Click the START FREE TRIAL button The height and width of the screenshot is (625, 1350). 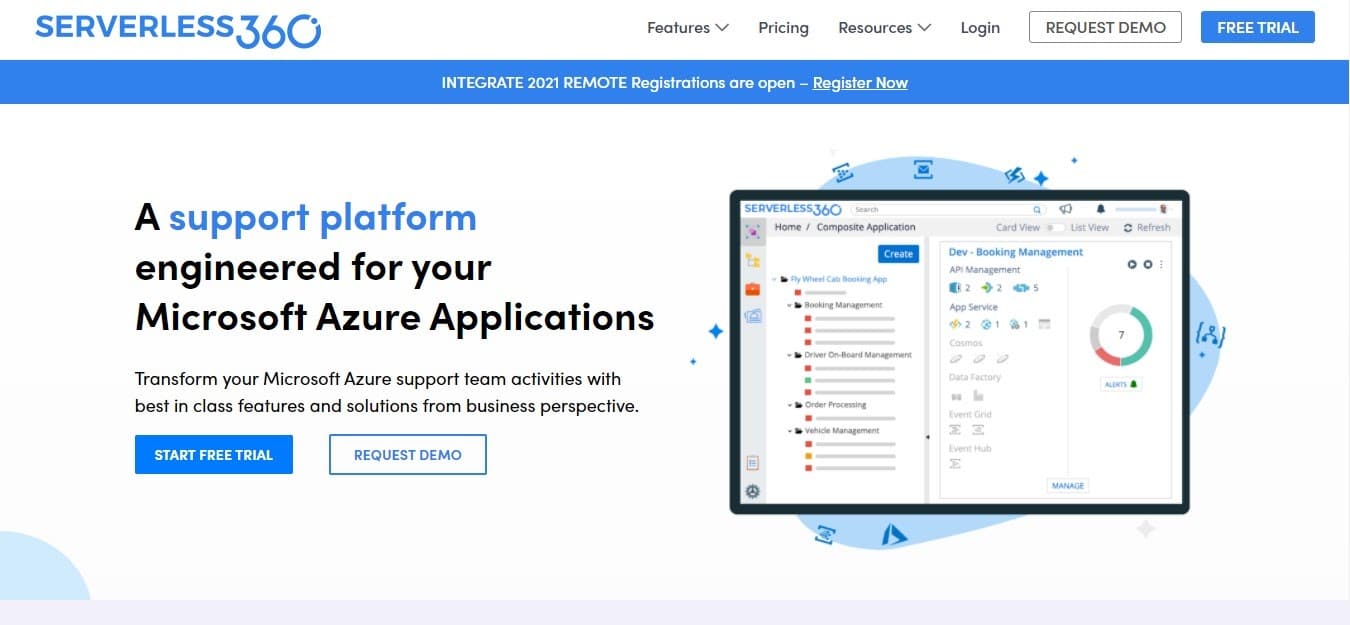click(x=214, y=454)
